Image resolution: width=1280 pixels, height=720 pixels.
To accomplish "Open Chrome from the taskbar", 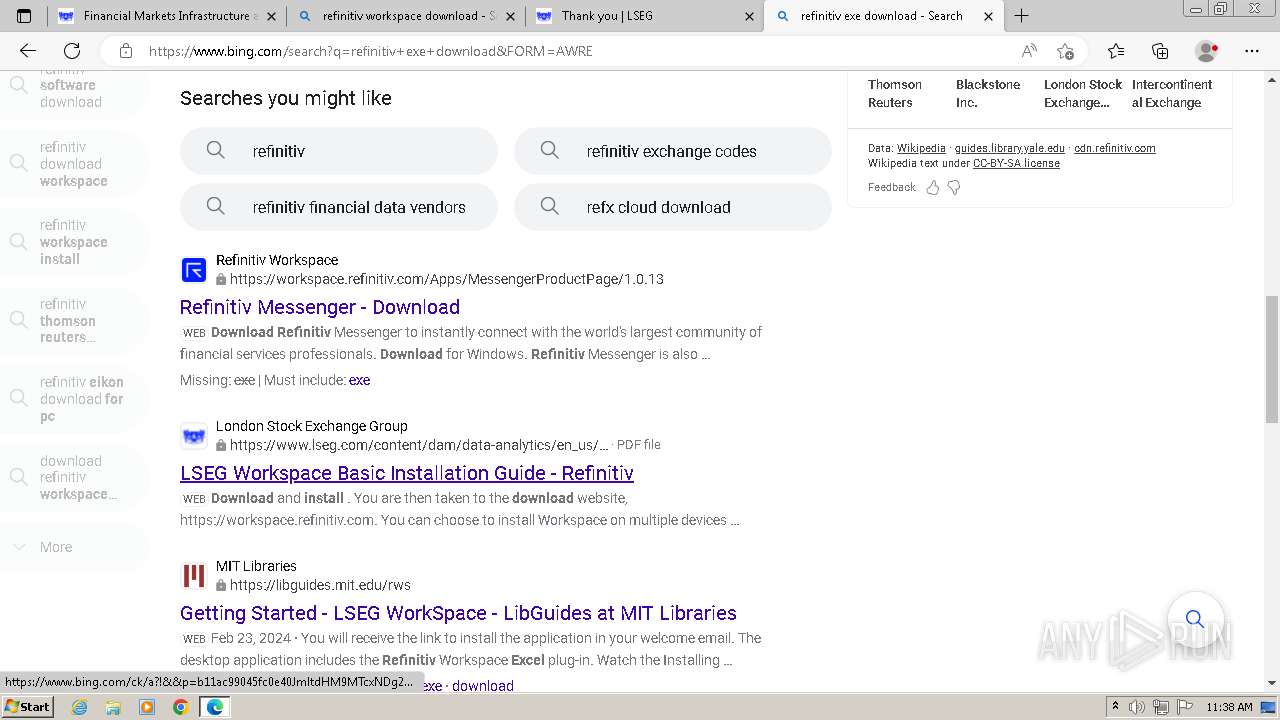I will (180, 707).
